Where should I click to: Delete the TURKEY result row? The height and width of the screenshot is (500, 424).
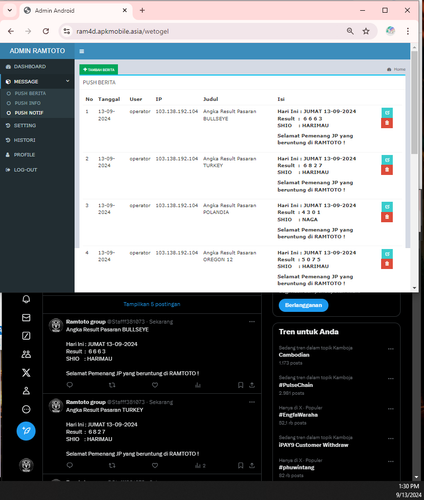click(x=387, y=170)
